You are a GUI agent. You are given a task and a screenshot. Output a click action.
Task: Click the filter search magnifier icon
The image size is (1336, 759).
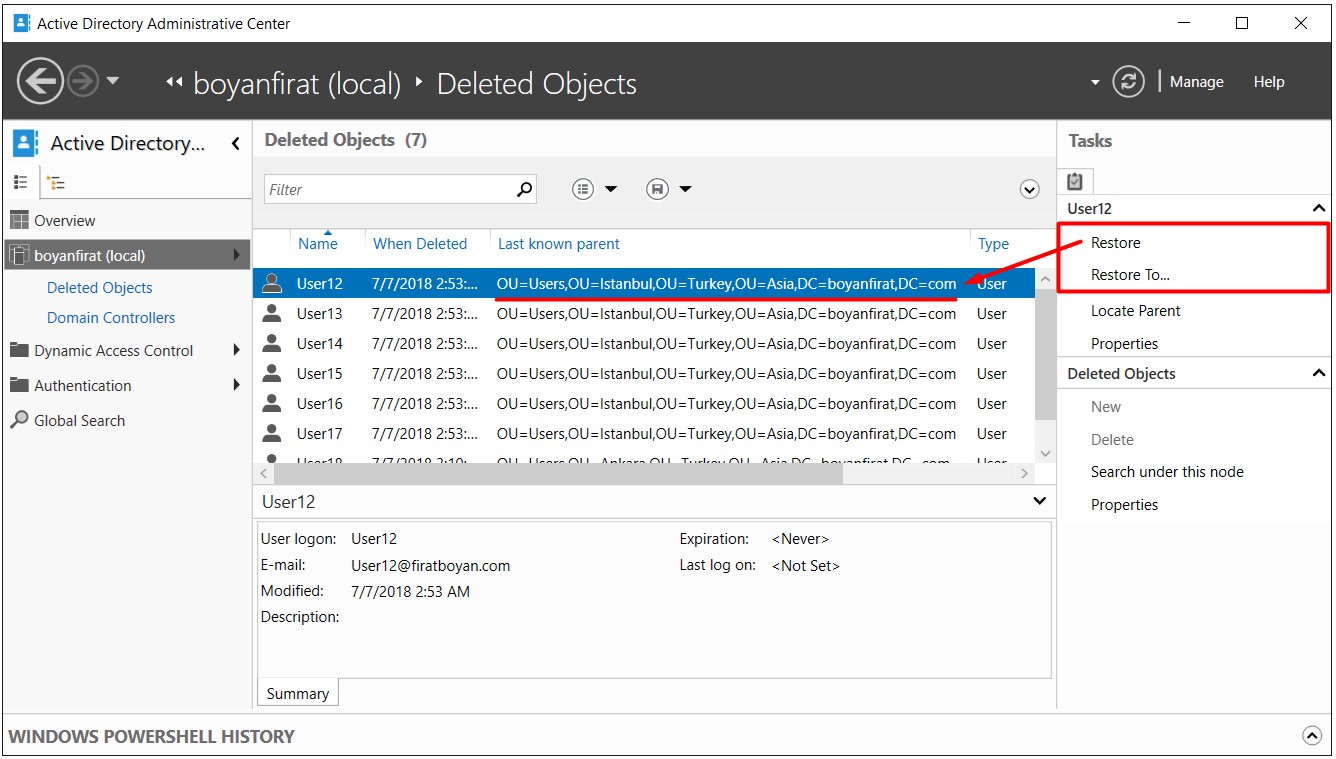point(525,189)
